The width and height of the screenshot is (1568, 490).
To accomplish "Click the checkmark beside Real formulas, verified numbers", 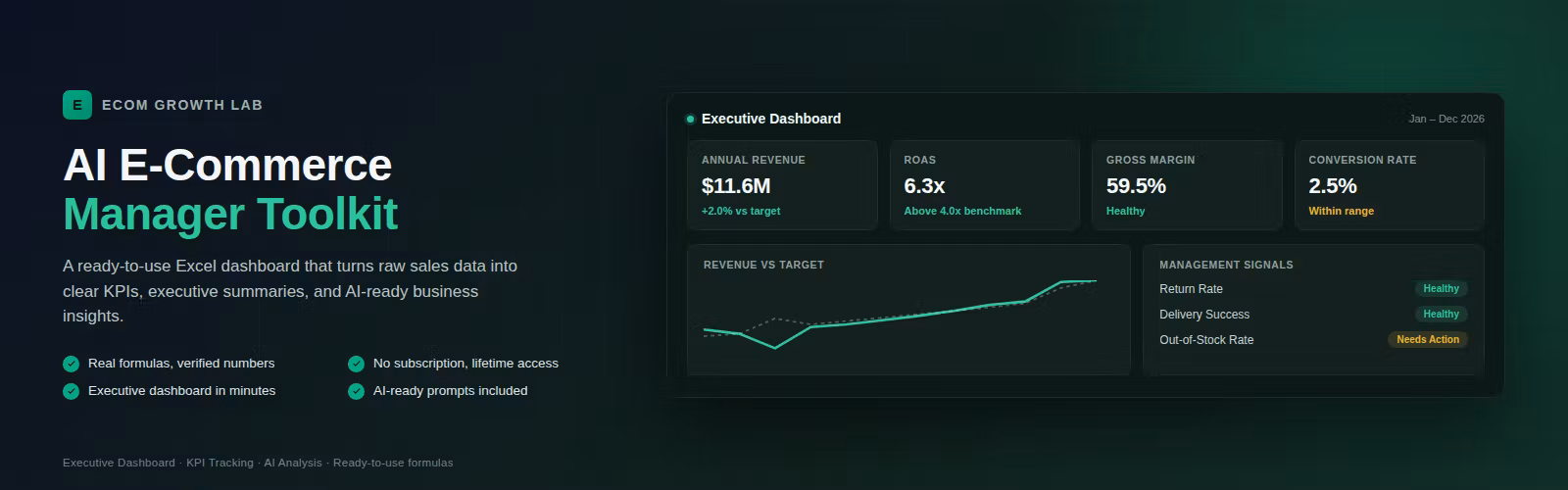I will pos(71,364).
